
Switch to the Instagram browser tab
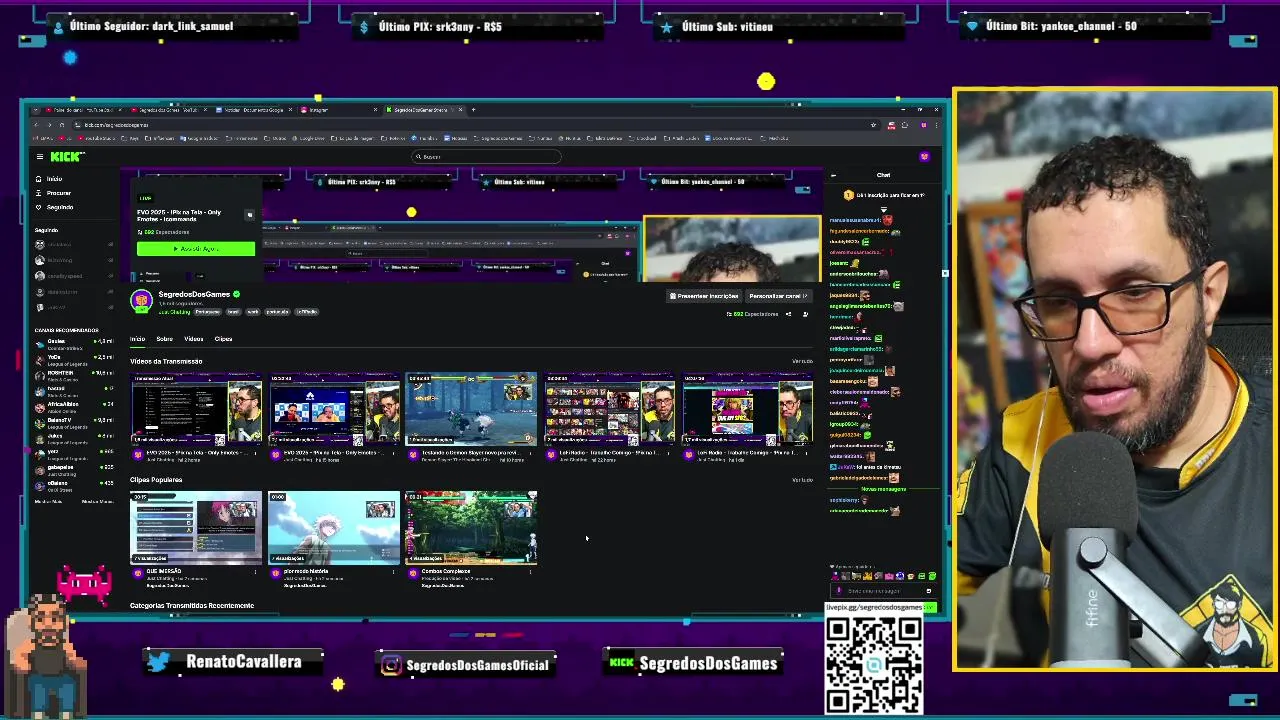point(340,110)
